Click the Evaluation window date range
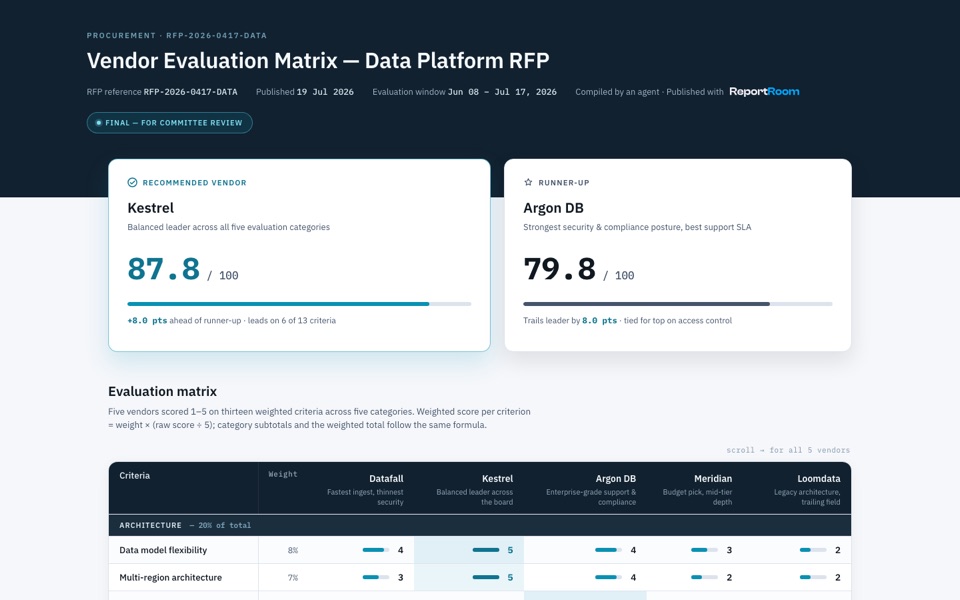 (502, 92)
